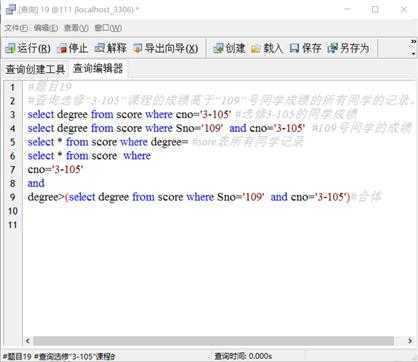418x362 pixels.
Task: Open the Export Wizard (导出向导) icon
Action: click(137, 49)
